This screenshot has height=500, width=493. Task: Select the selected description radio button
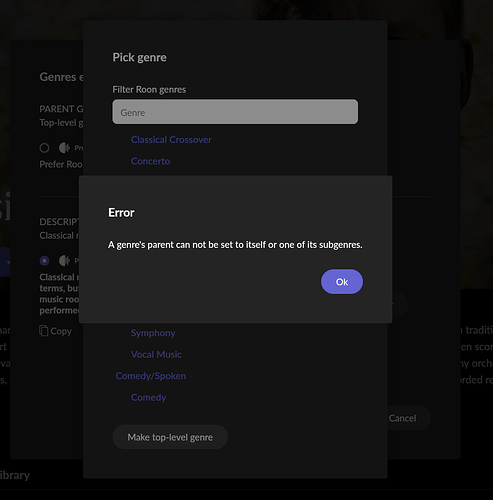44,261
